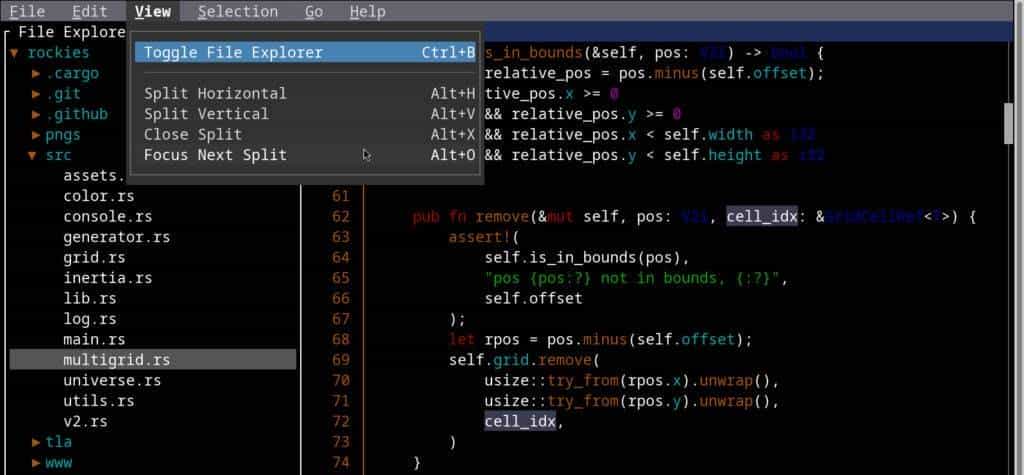
Task: Open the Help menu
Action: point(367,11)
